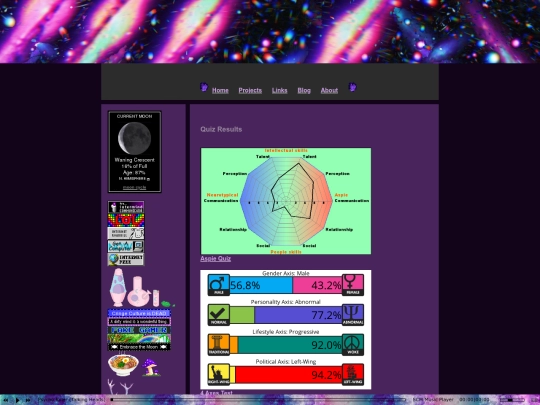Click the 'Waning Crescent' moon text
The height and width of the screenshot is (405, 540).
click(135, 160)
